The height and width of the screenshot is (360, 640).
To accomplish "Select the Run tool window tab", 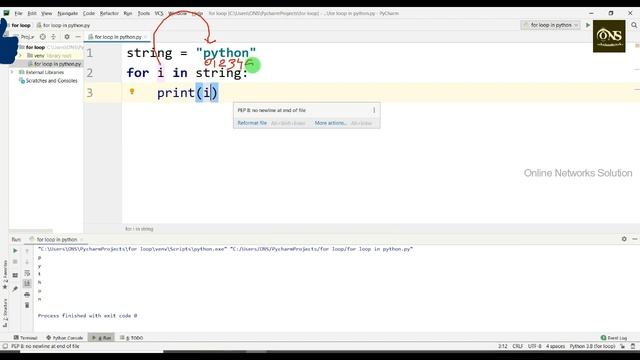I will pyautogui.click(x=101, y=338).
